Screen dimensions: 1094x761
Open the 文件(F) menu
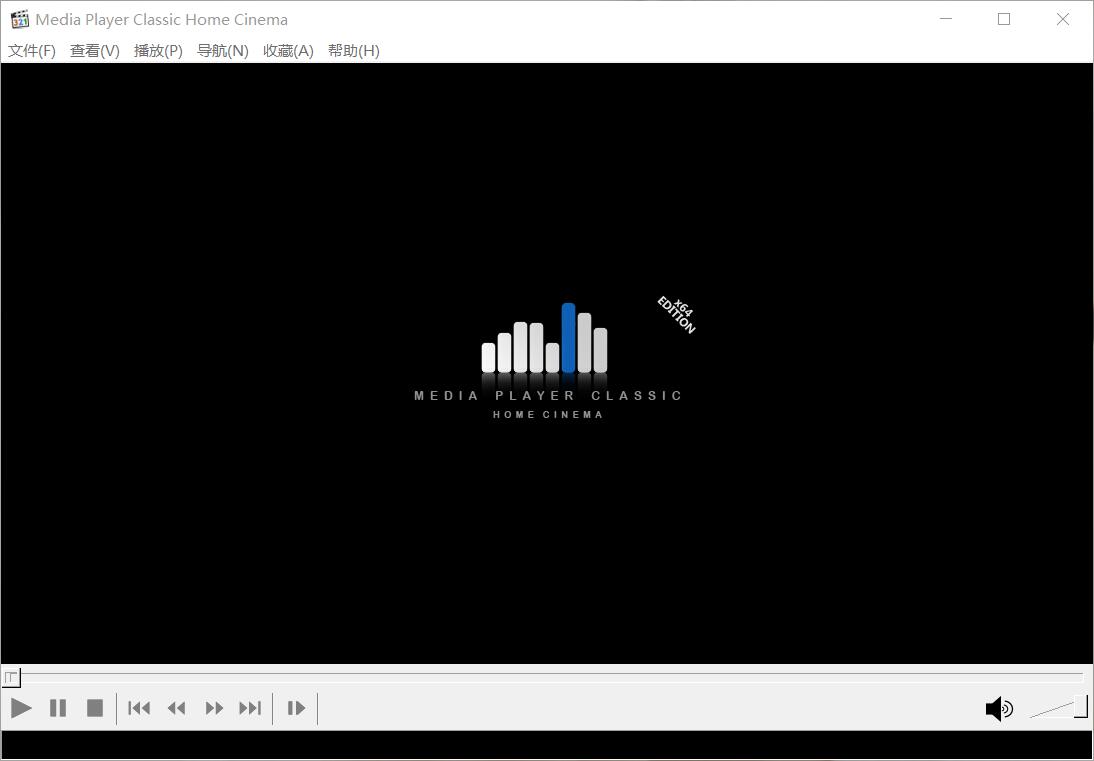[32, 51]
